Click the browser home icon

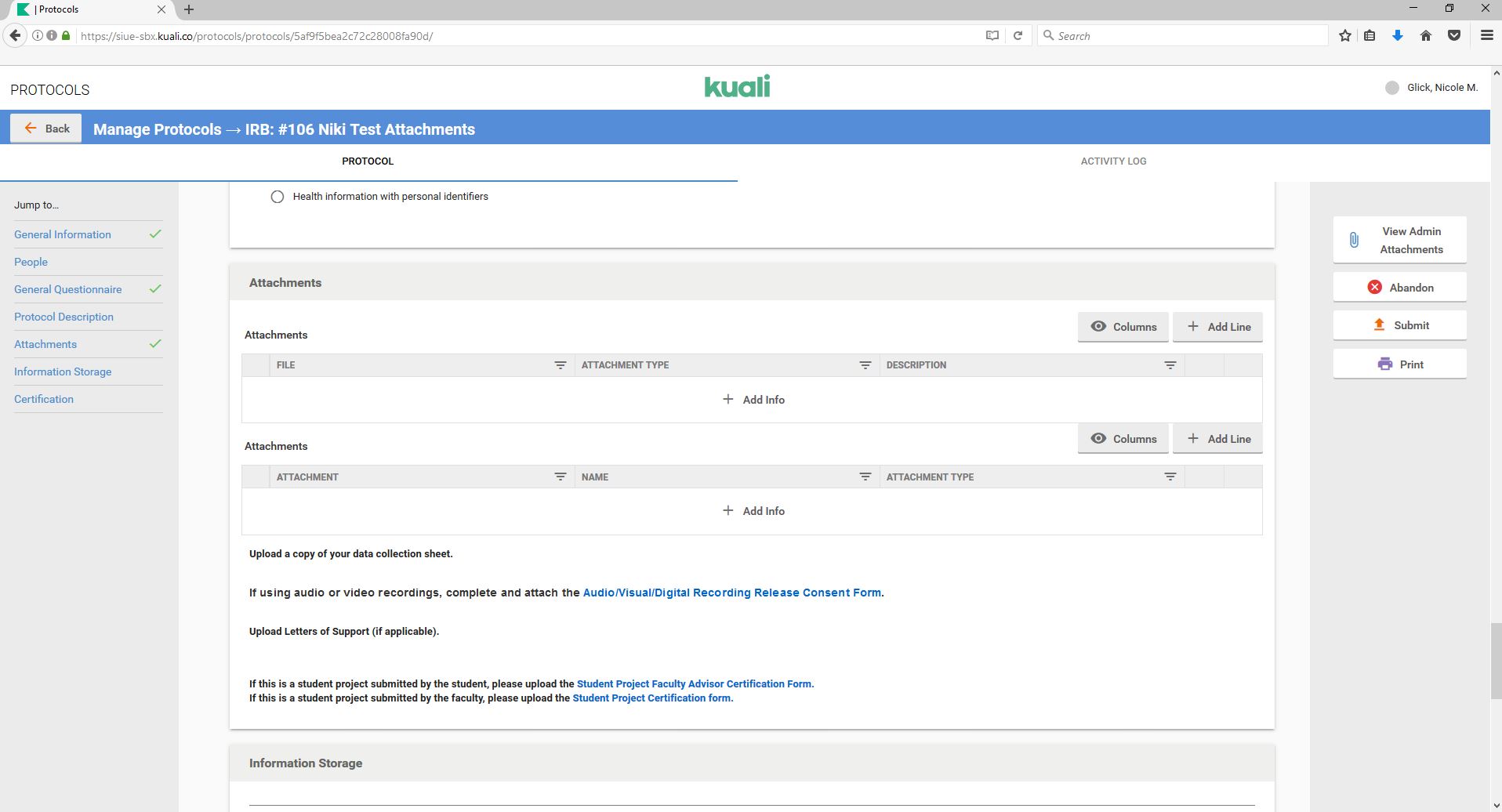tap(1426, 36)
